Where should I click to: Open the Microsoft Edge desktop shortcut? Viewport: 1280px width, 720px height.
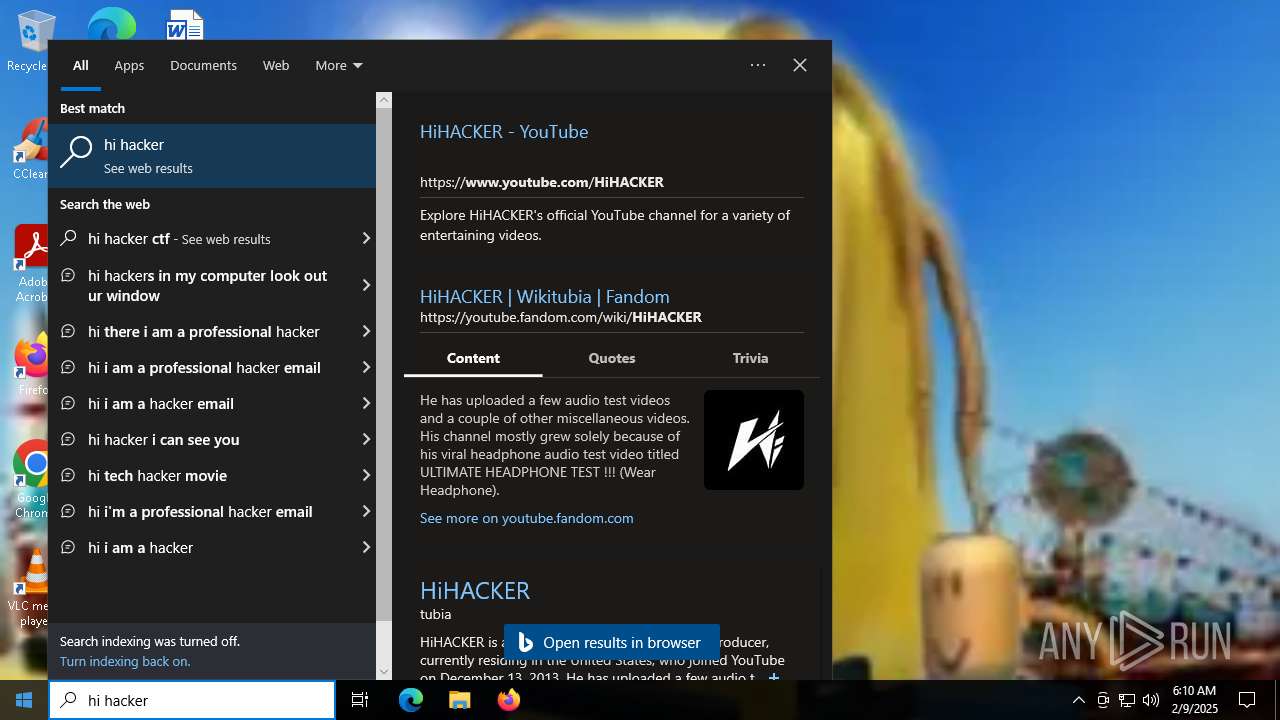point(111,23)
